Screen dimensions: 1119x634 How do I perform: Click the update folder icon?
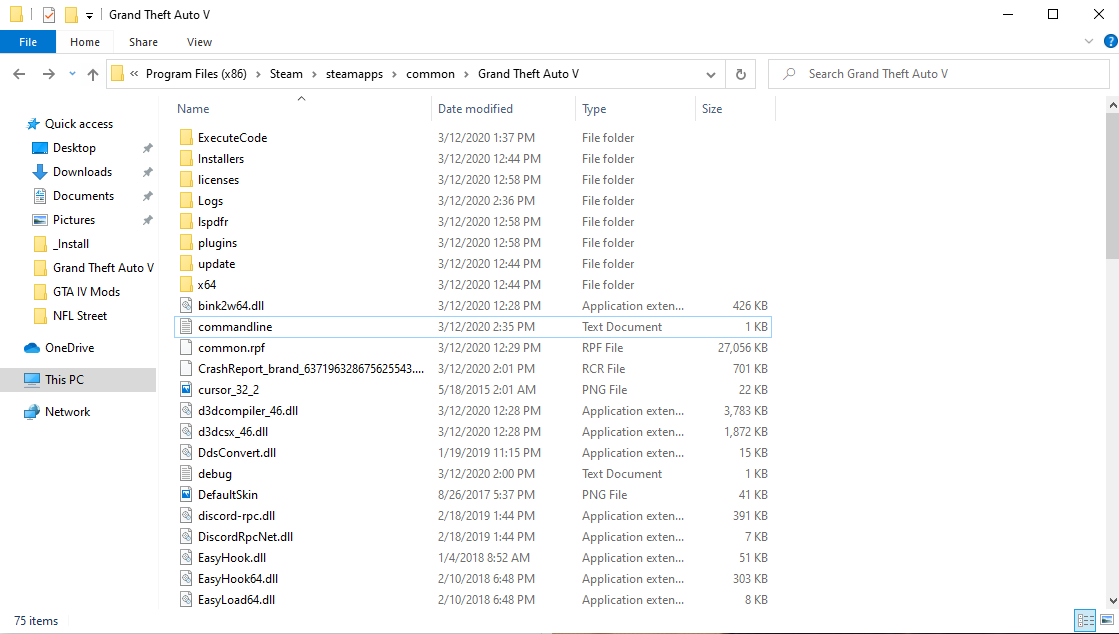[x=186, y=264]
